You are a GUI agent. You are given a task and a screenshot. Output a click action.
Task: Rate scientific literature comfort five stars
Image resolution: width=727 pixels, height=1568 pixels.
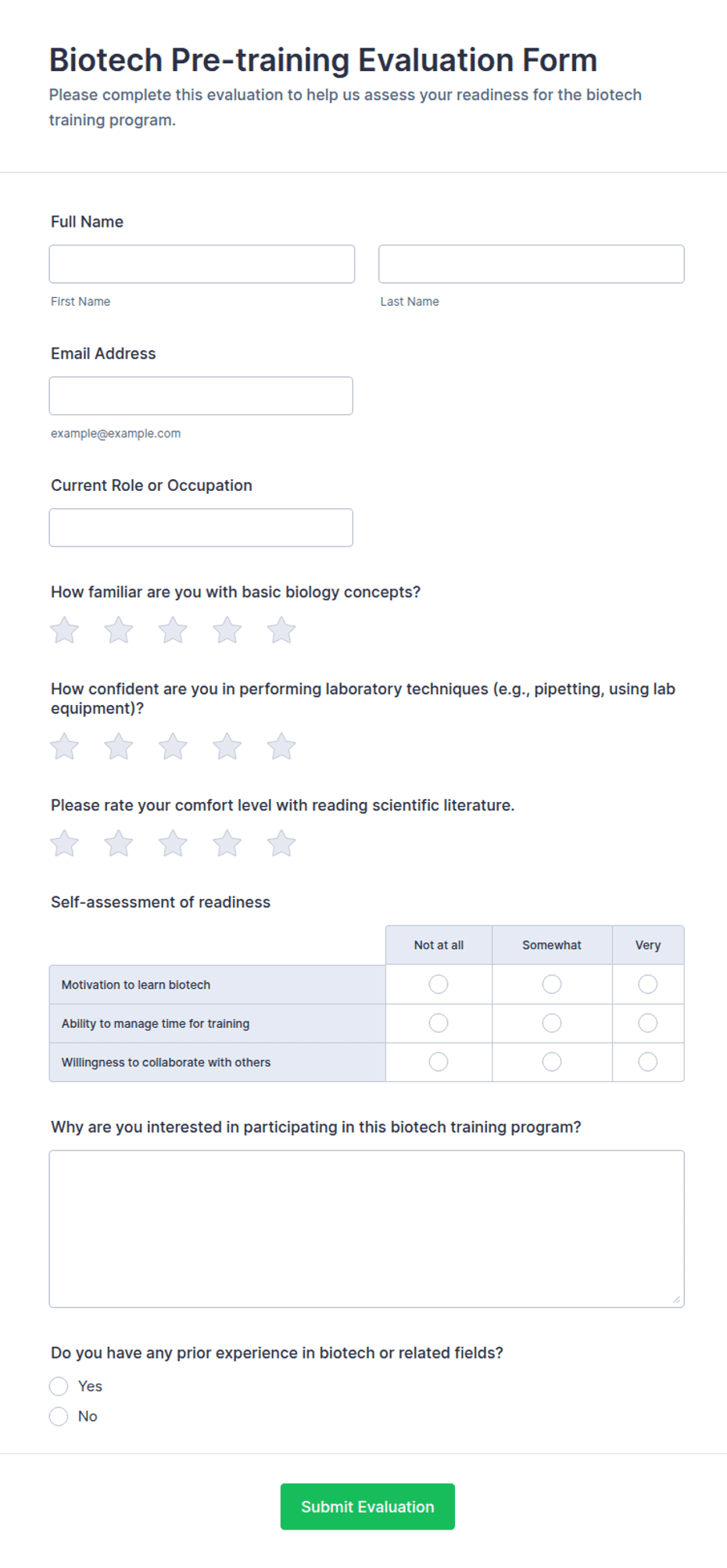tap(281, 843)
